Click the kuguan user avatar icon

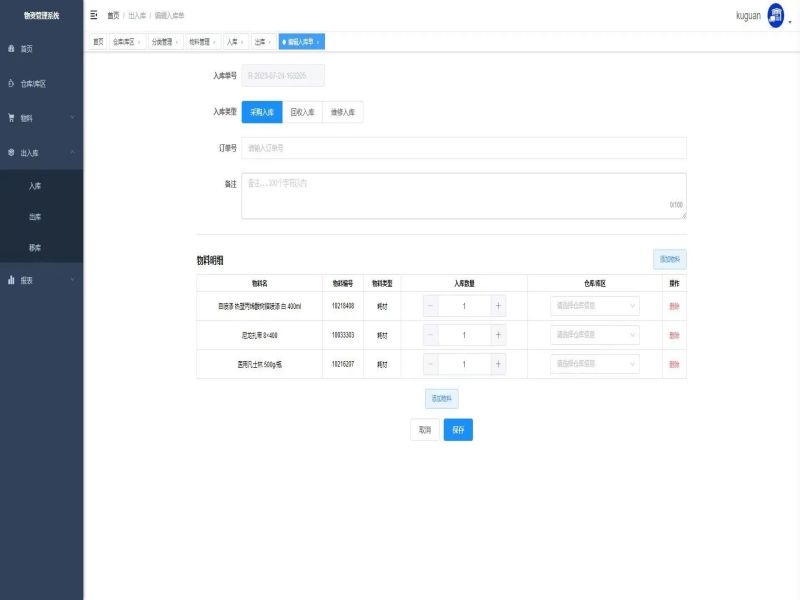click(776, 15)
